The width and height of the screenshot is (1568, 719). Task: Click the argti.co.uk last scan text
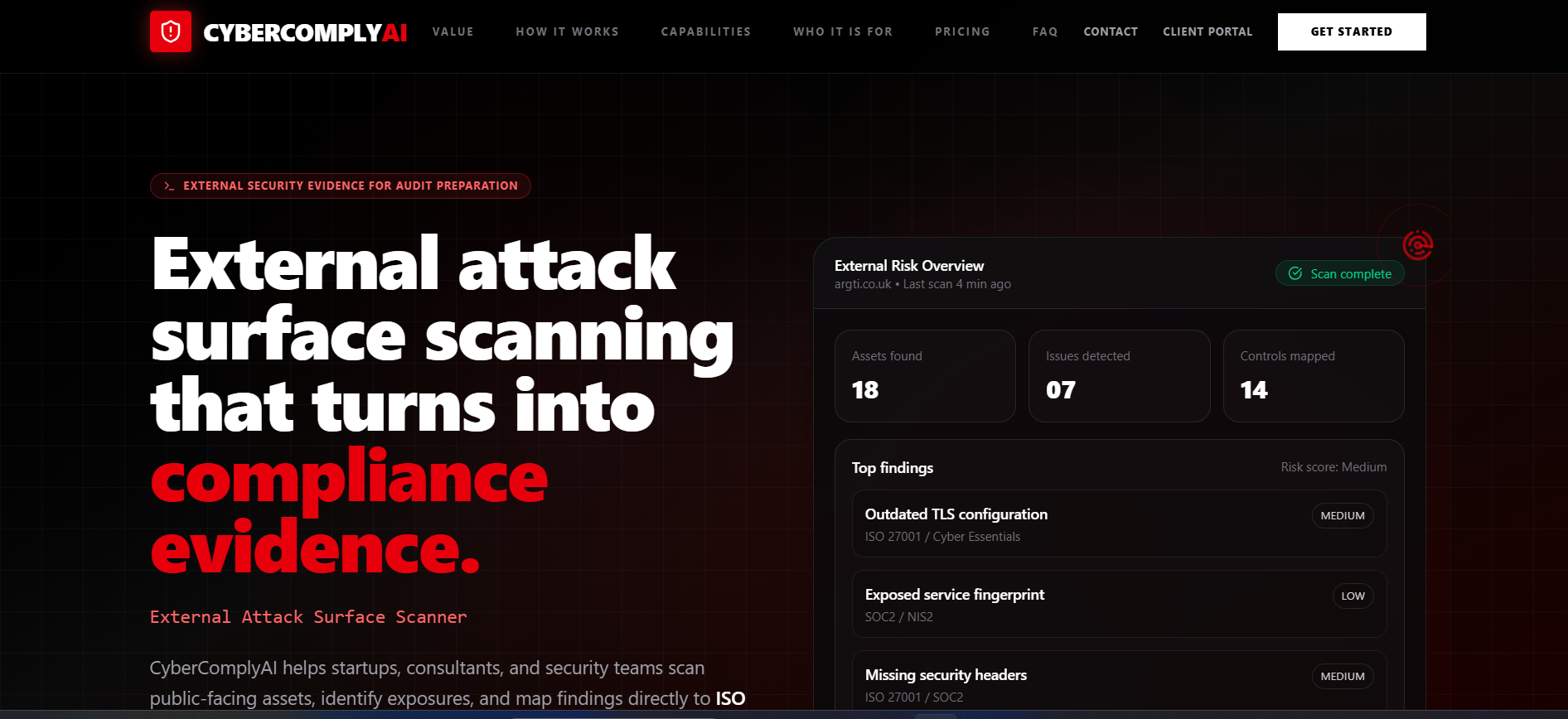(922, 284)
